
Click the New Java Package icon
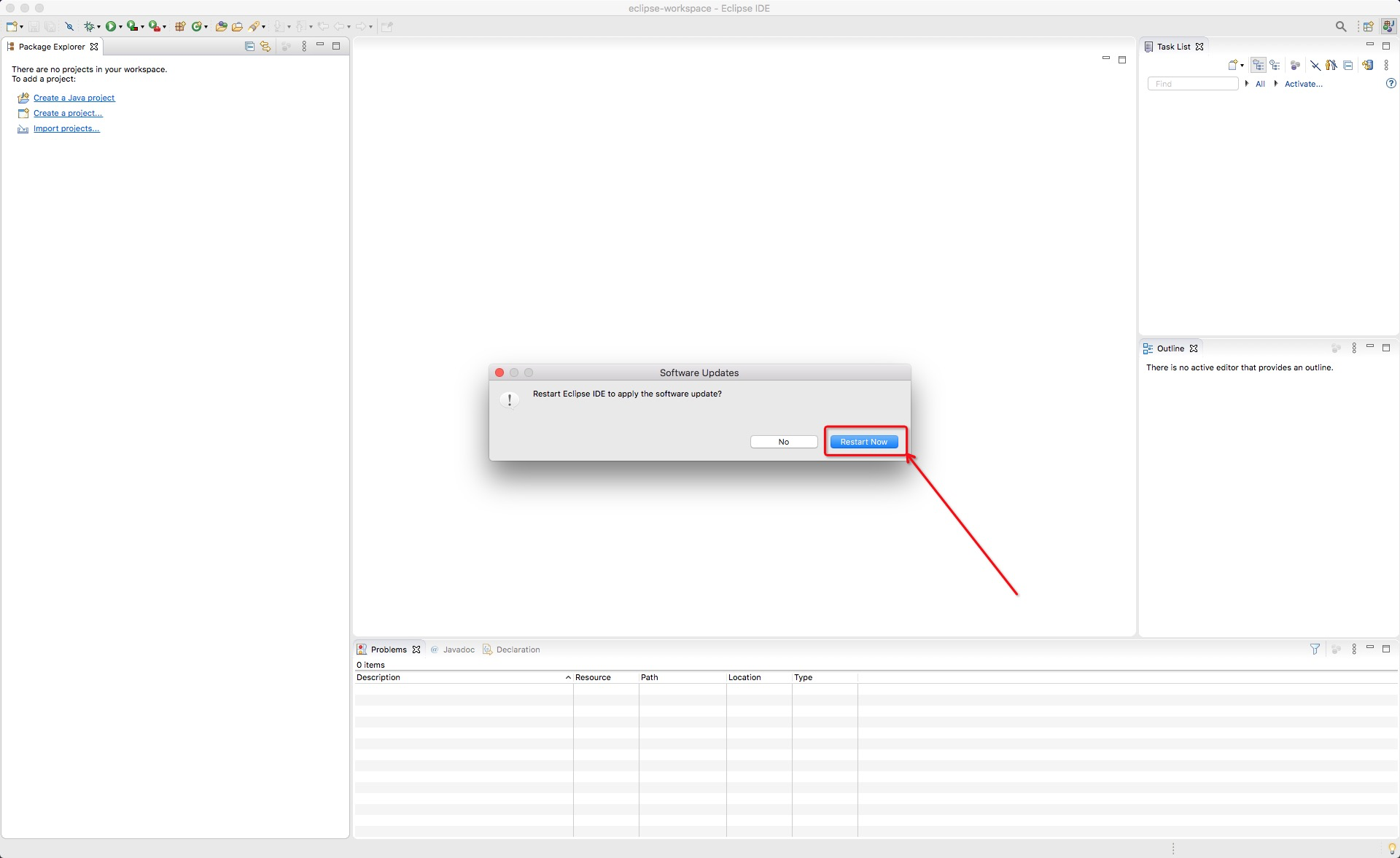180,26
